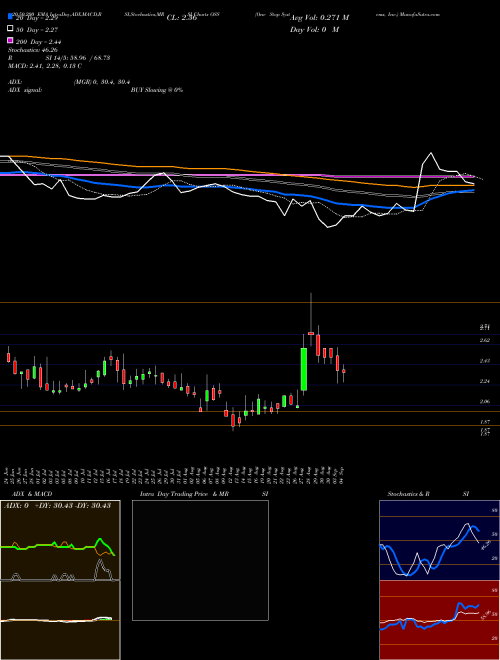Click the empty Intra Day trading chart panel
This screenshot has height=660, width=500.
click(x=200, y=560)
